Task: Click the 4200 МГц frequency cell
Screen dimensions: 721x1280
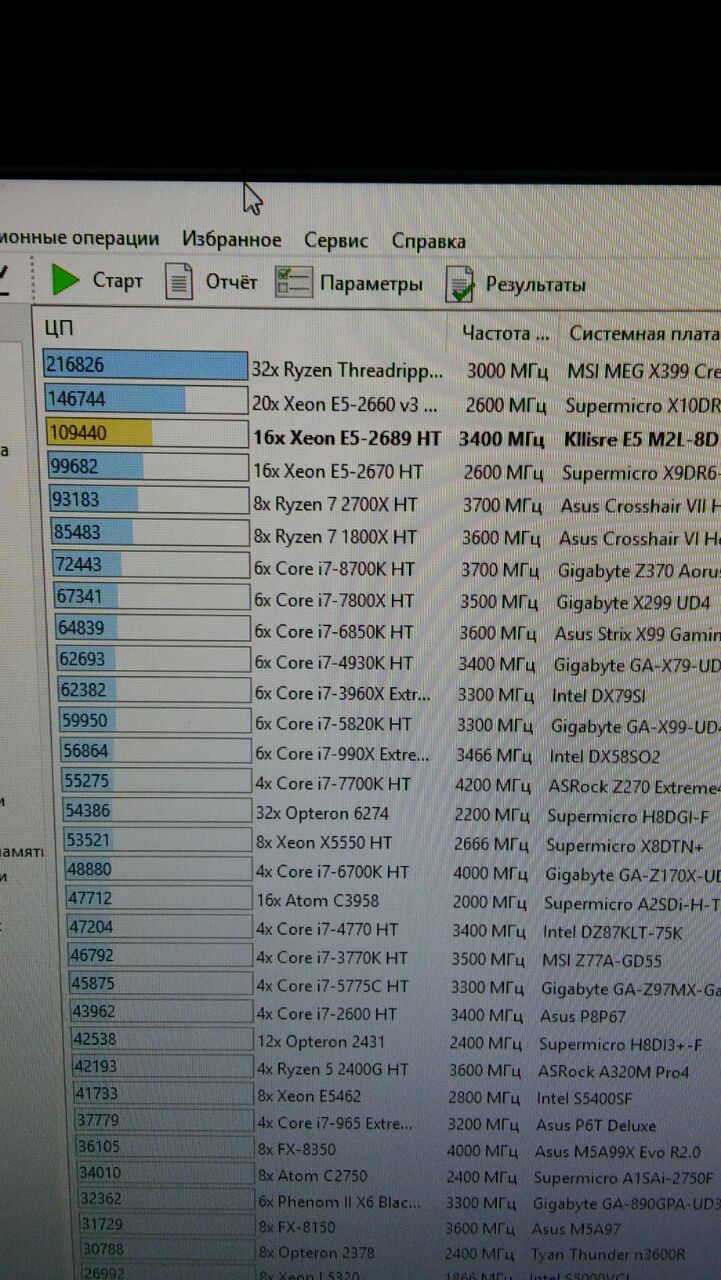Action: point(493,785)
